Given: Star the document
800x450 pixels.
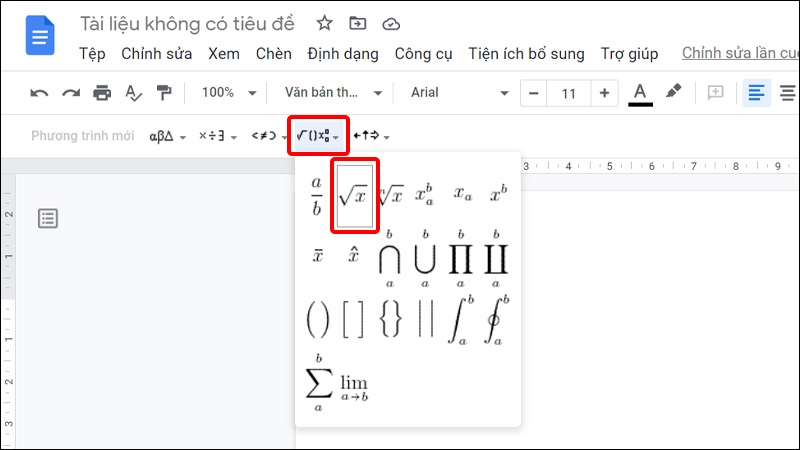Looking at the screenshot, I should (x=324, y=23).
